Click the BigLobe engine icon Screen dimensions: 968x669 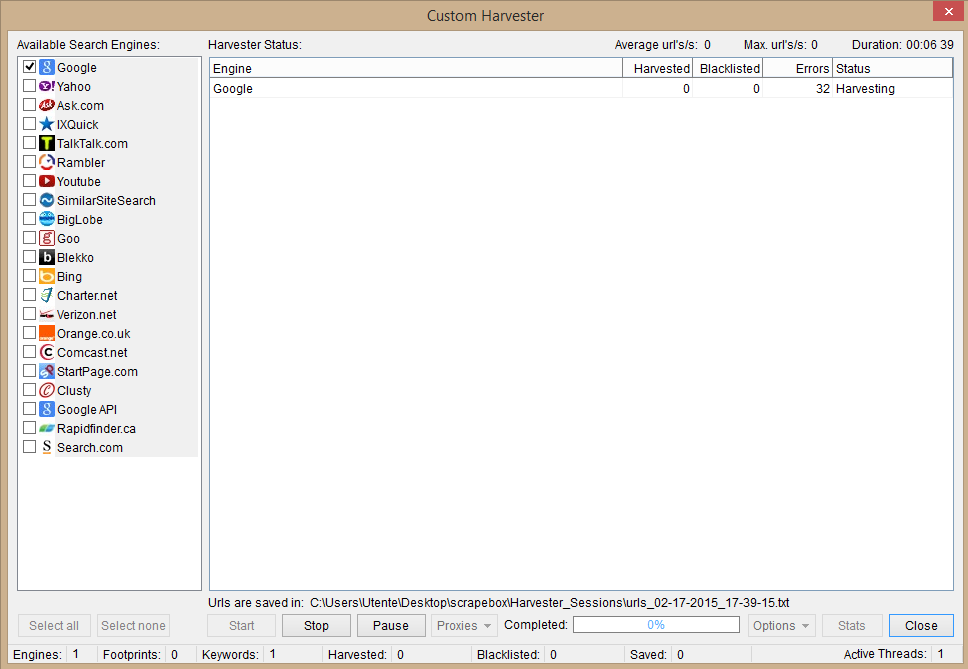[x=47, y=219]
